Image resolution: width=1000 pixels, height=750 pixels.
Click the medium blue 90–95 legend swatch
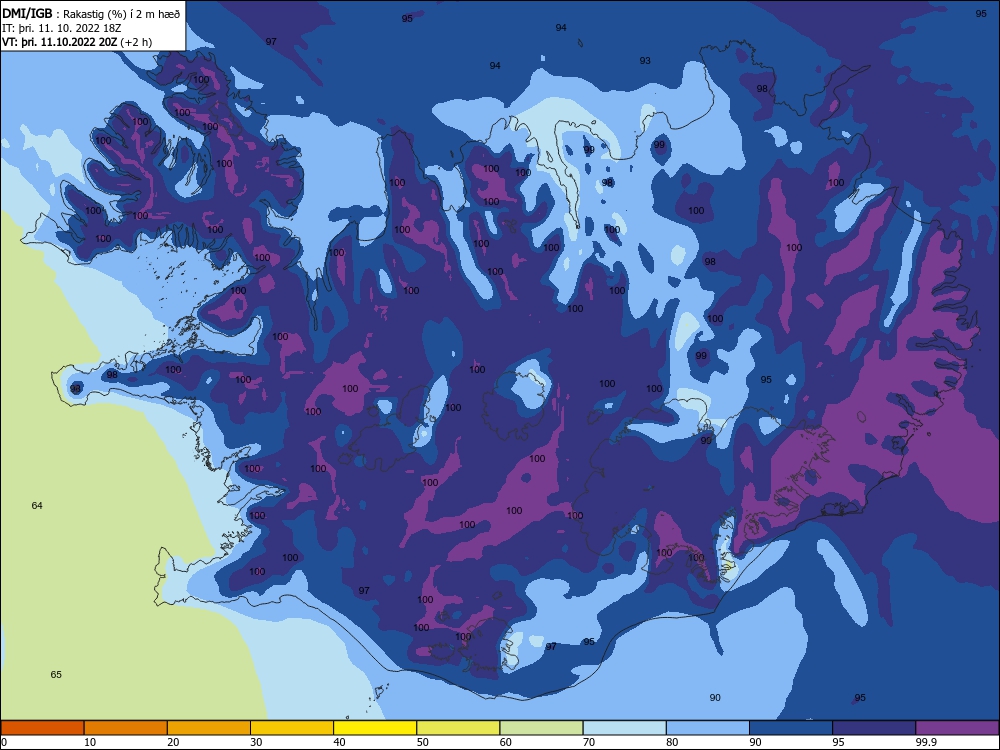pos(791,728)
